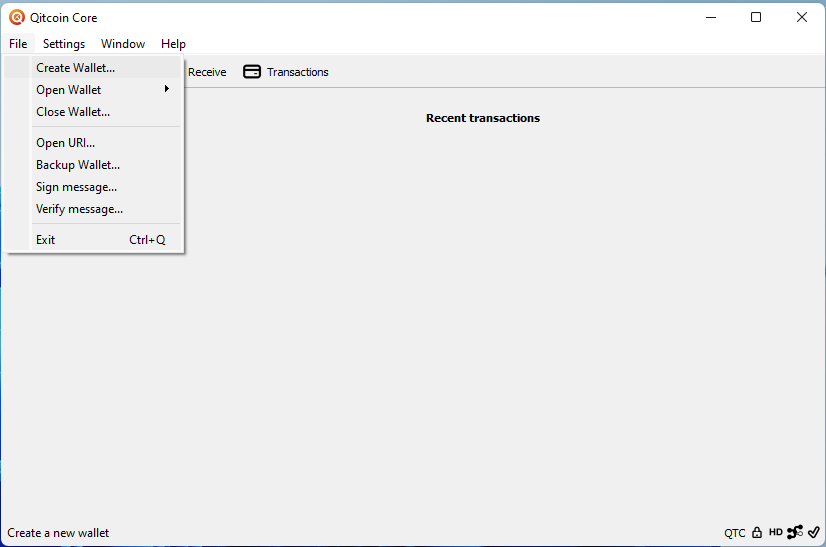Click the HD wallet indicator in status bar
Image resolution: width=826 pixels, height=547 pixels.
pos(775,532)
